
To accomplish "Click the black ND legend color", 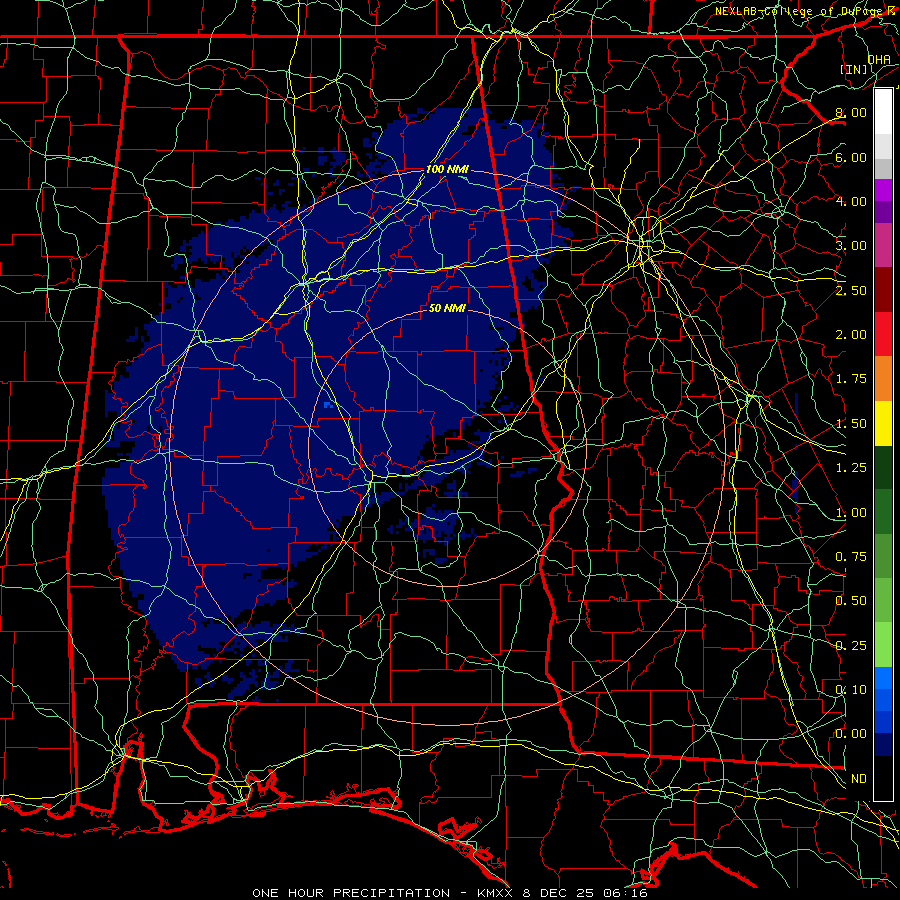I will point(883,778).
